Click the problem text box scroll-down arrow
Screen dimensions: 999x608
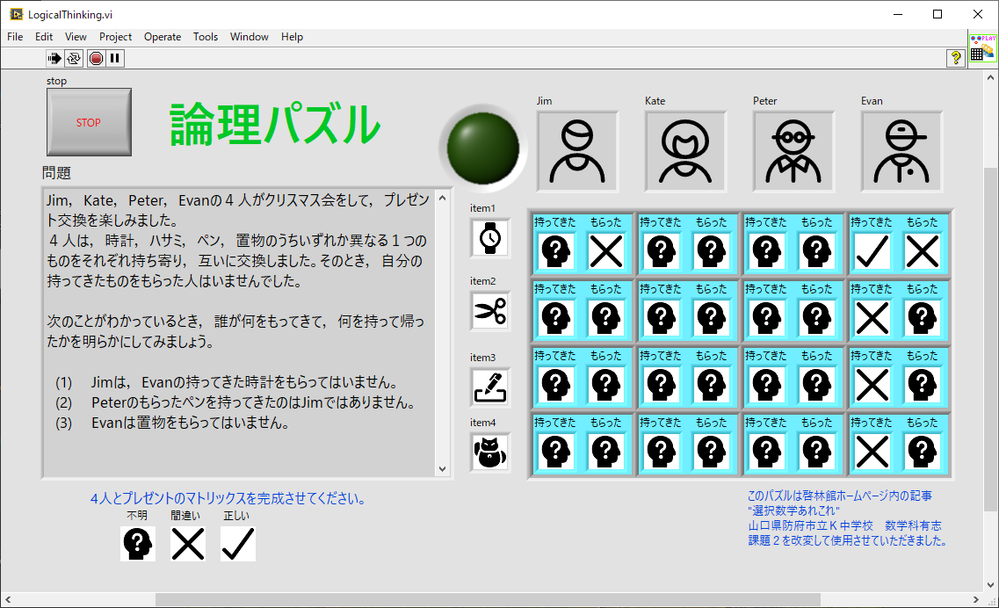(442, 468)
